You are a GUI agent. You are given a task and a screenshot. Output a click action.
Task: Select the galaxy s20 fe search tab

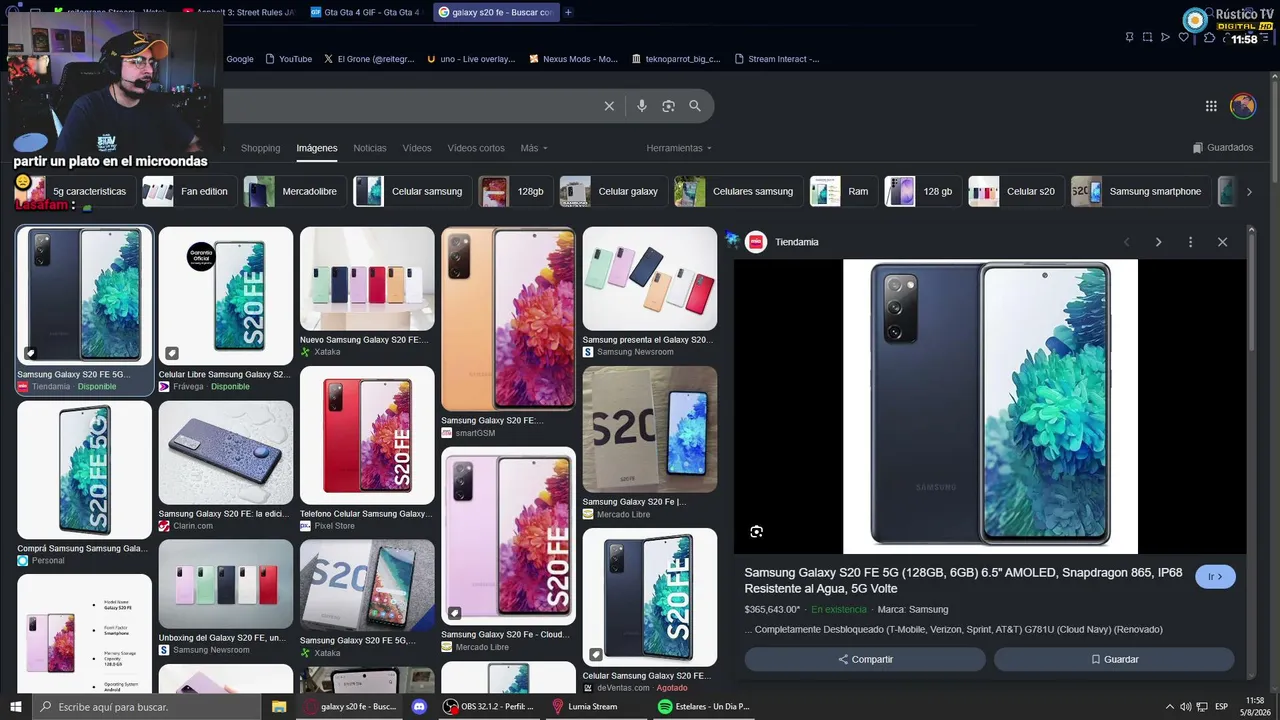pyautogui.click(x=495, y=12)
